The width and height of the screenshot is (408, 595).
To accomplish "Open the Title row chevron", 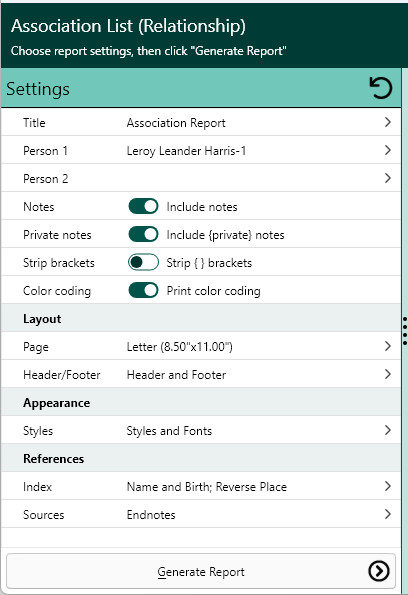I will click(388, 122).
